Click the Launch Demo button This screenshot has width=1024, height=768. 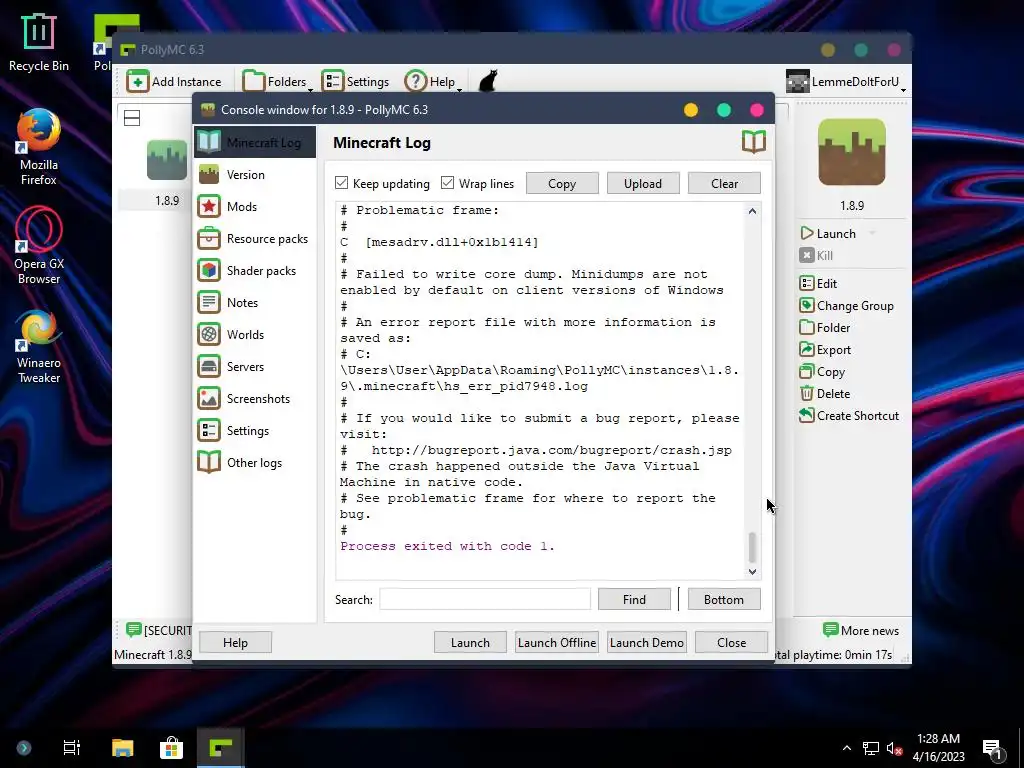647,643
